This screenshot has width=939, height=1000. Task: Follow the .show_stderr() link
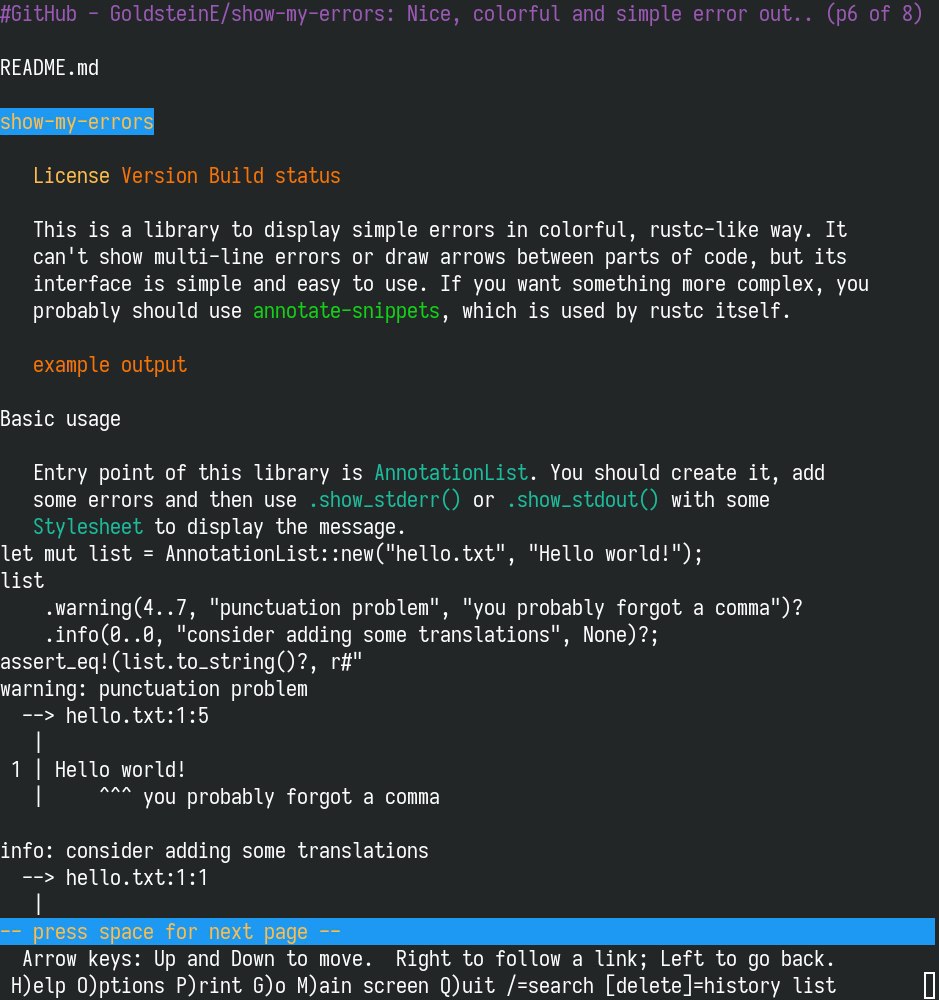pos(385,499)
